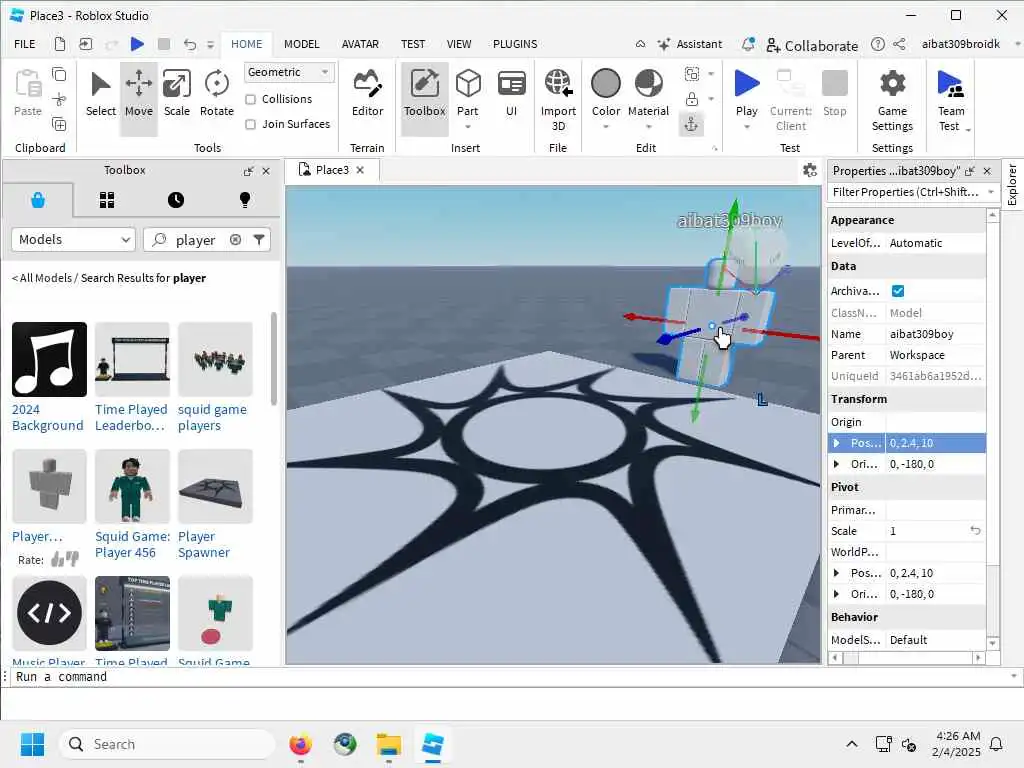Enable the Collisions checkbox

(x=250, y=99)
